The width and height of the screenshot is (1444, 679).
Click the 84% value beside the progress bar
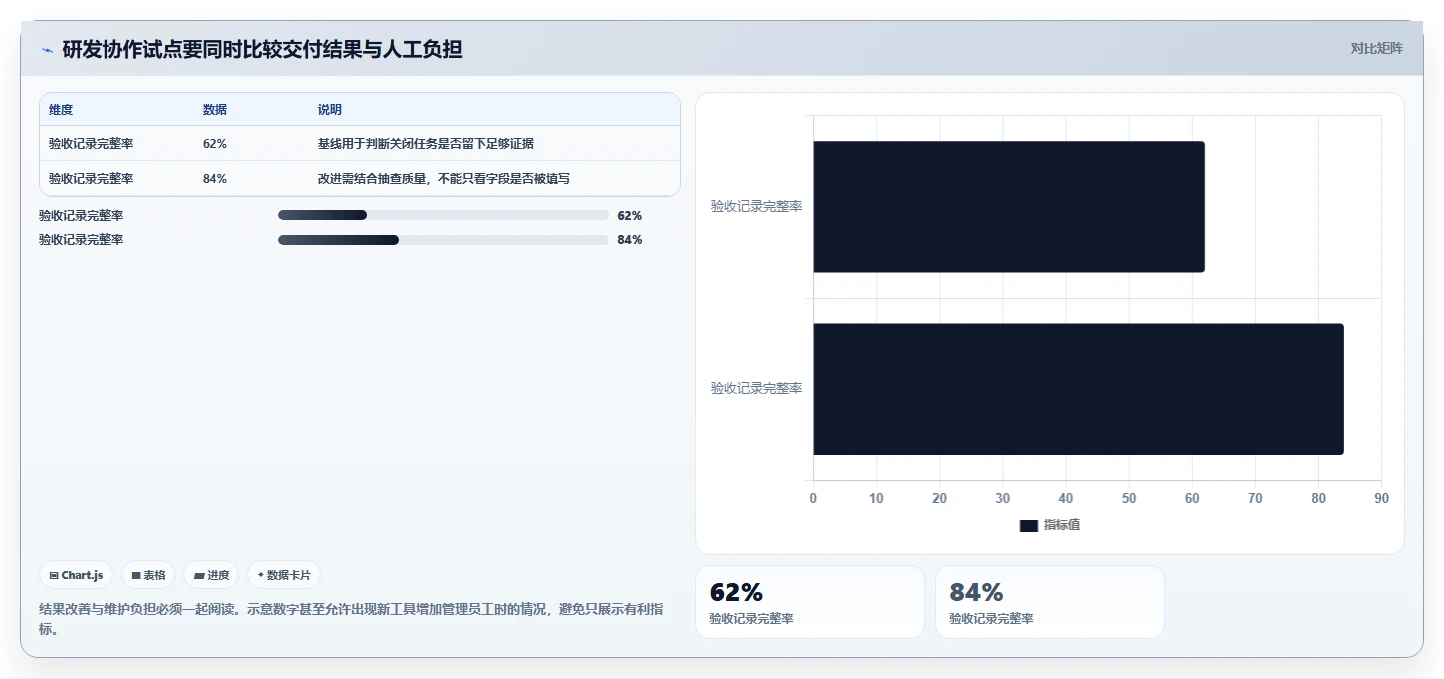pyautogui.click(x=629, y=240)
